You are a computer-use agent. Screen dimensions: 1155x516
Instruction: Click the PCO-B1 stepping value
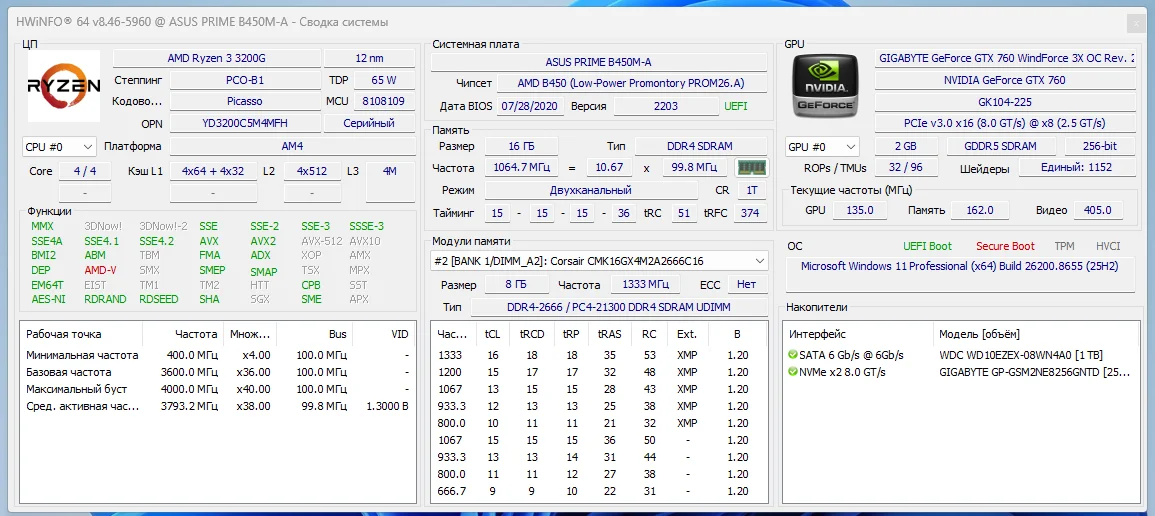pos(245,79)
